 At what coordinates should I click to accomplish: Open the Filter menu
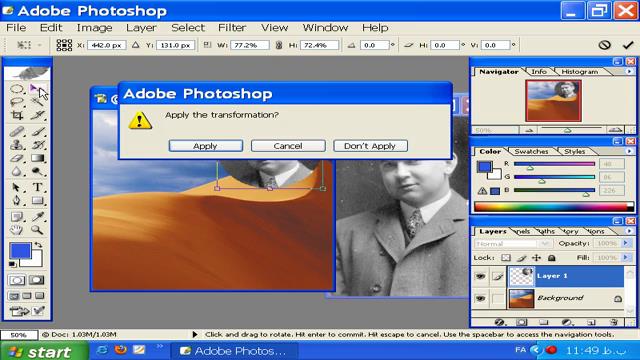232,28
